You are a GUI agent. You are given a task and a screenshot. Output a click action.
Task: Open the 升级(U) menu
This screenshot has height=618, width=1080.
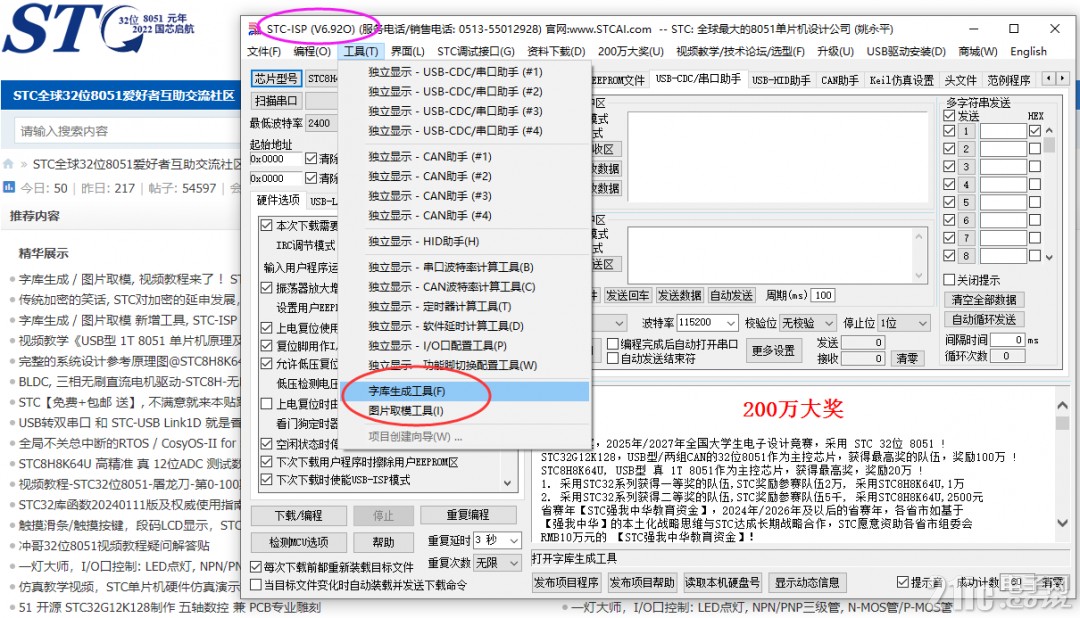[x=835, y=51]
